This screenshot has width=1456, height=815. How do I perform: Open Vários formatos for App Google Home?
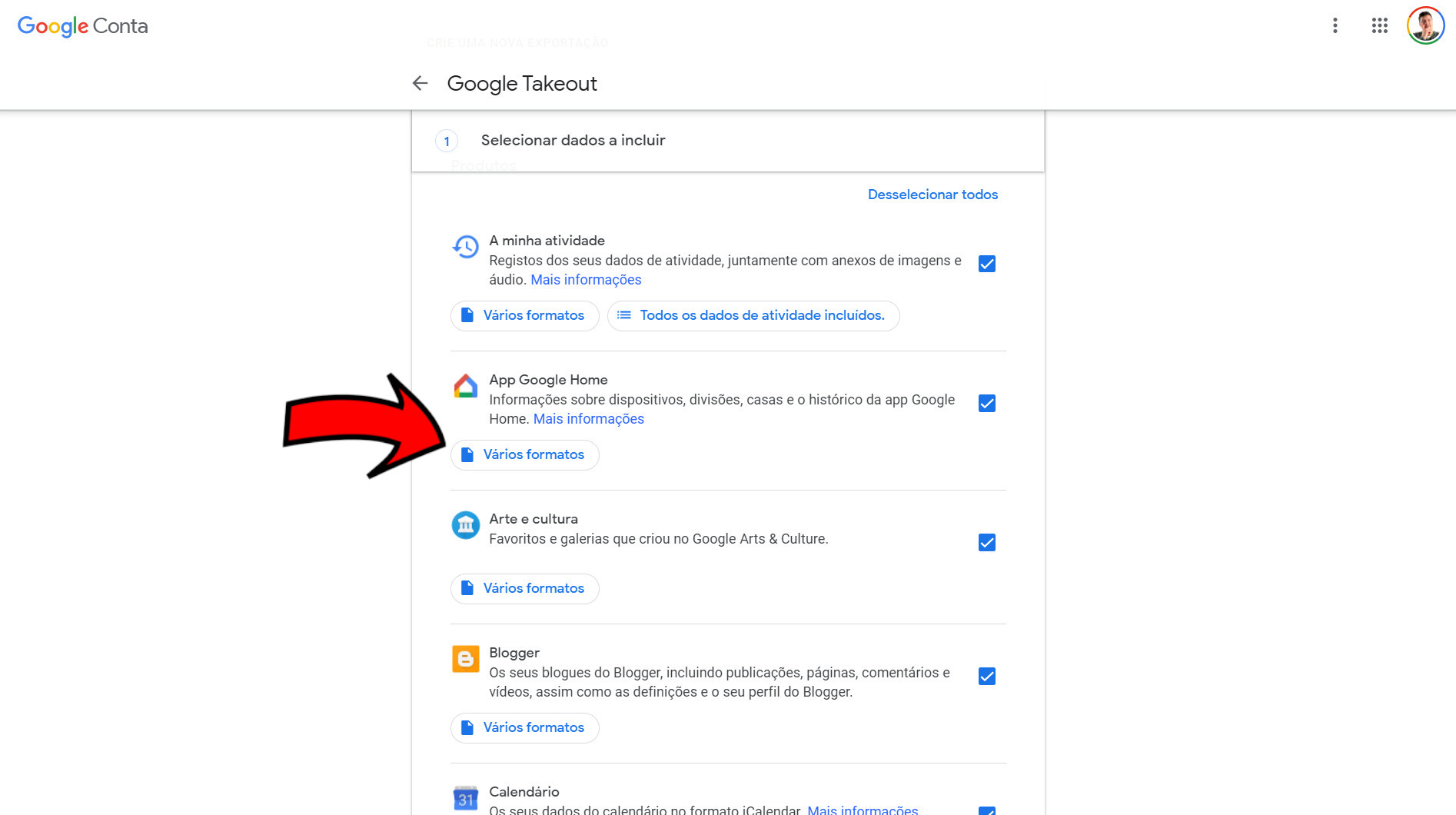[525, 454]
